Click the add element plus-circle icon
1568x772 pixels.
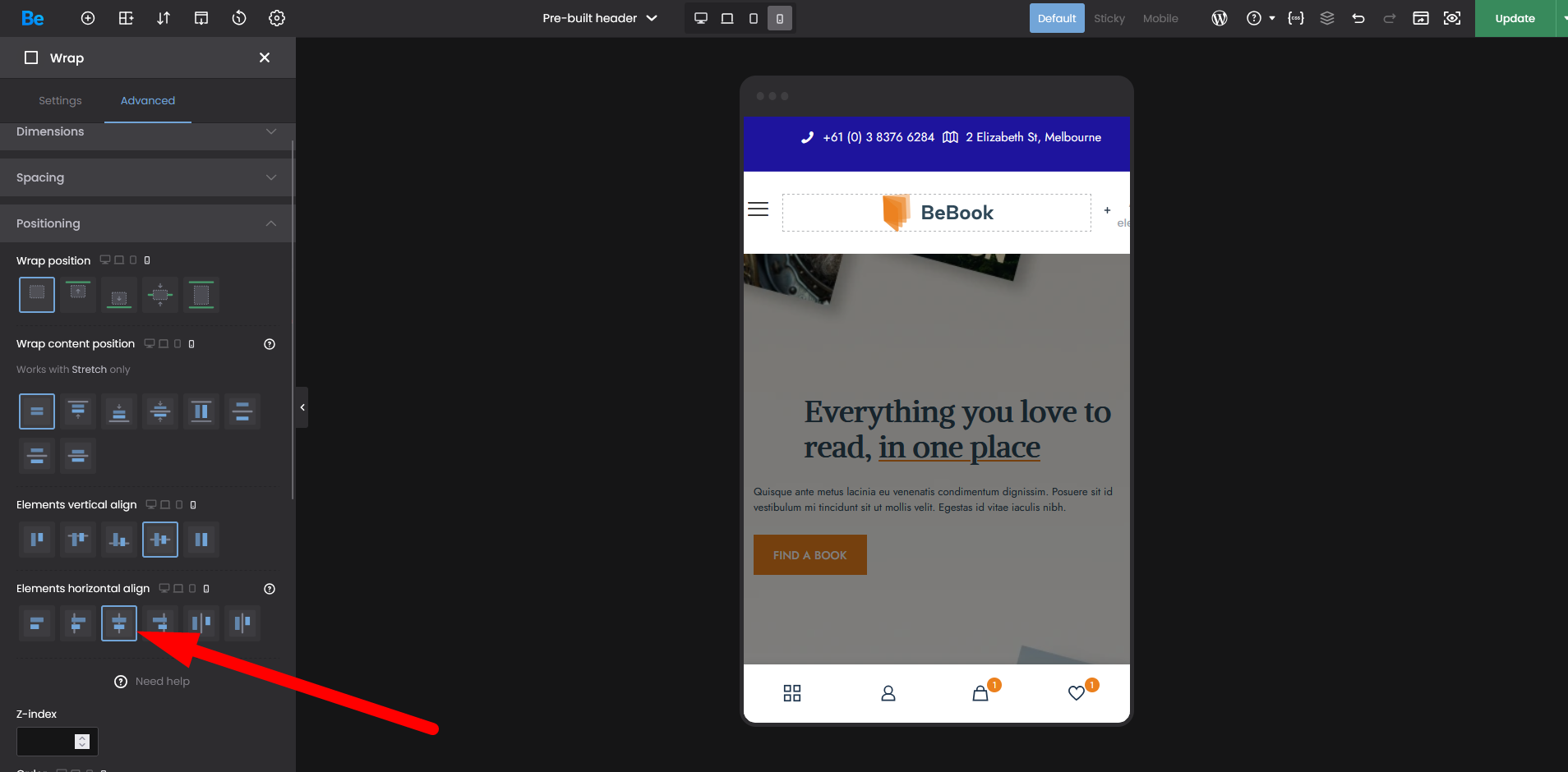pos(88,18)
